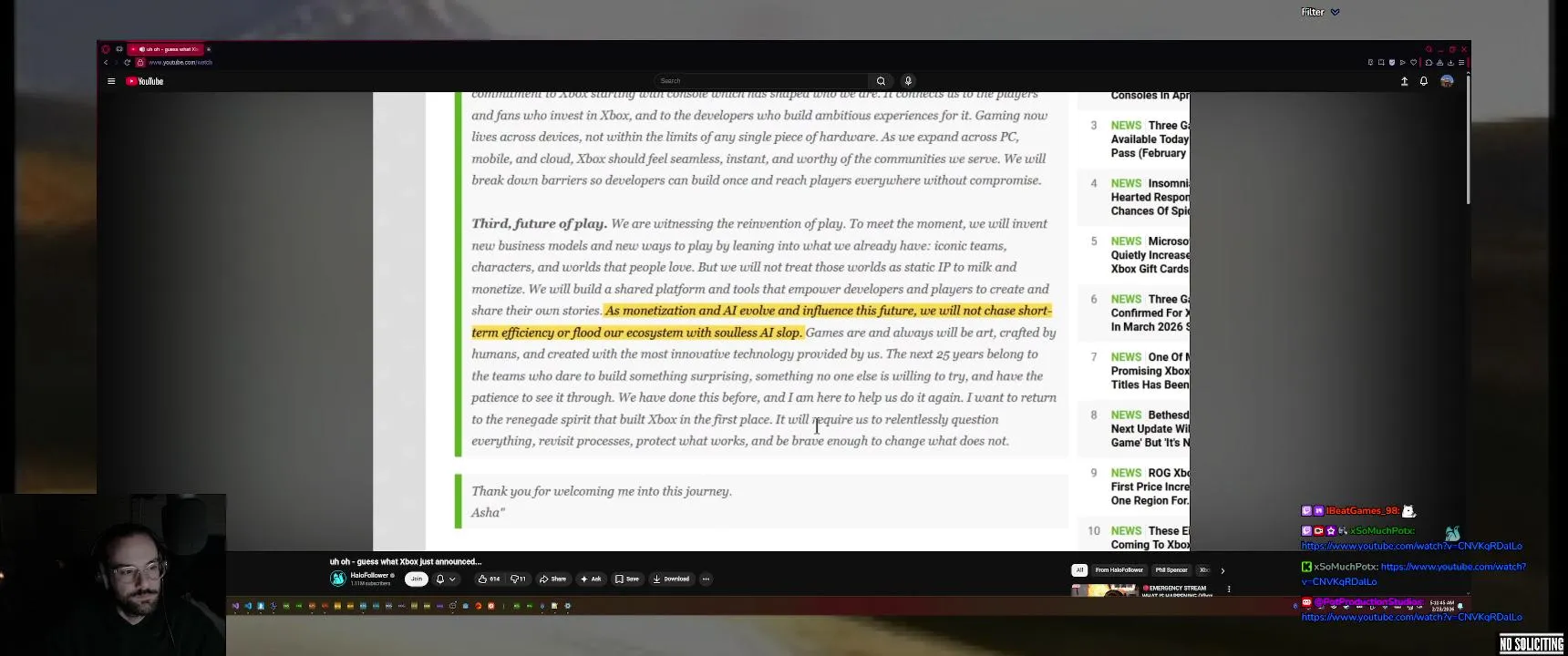Go to the YouTube home logo
This screenshot has width=1568, height=656.
145,81
